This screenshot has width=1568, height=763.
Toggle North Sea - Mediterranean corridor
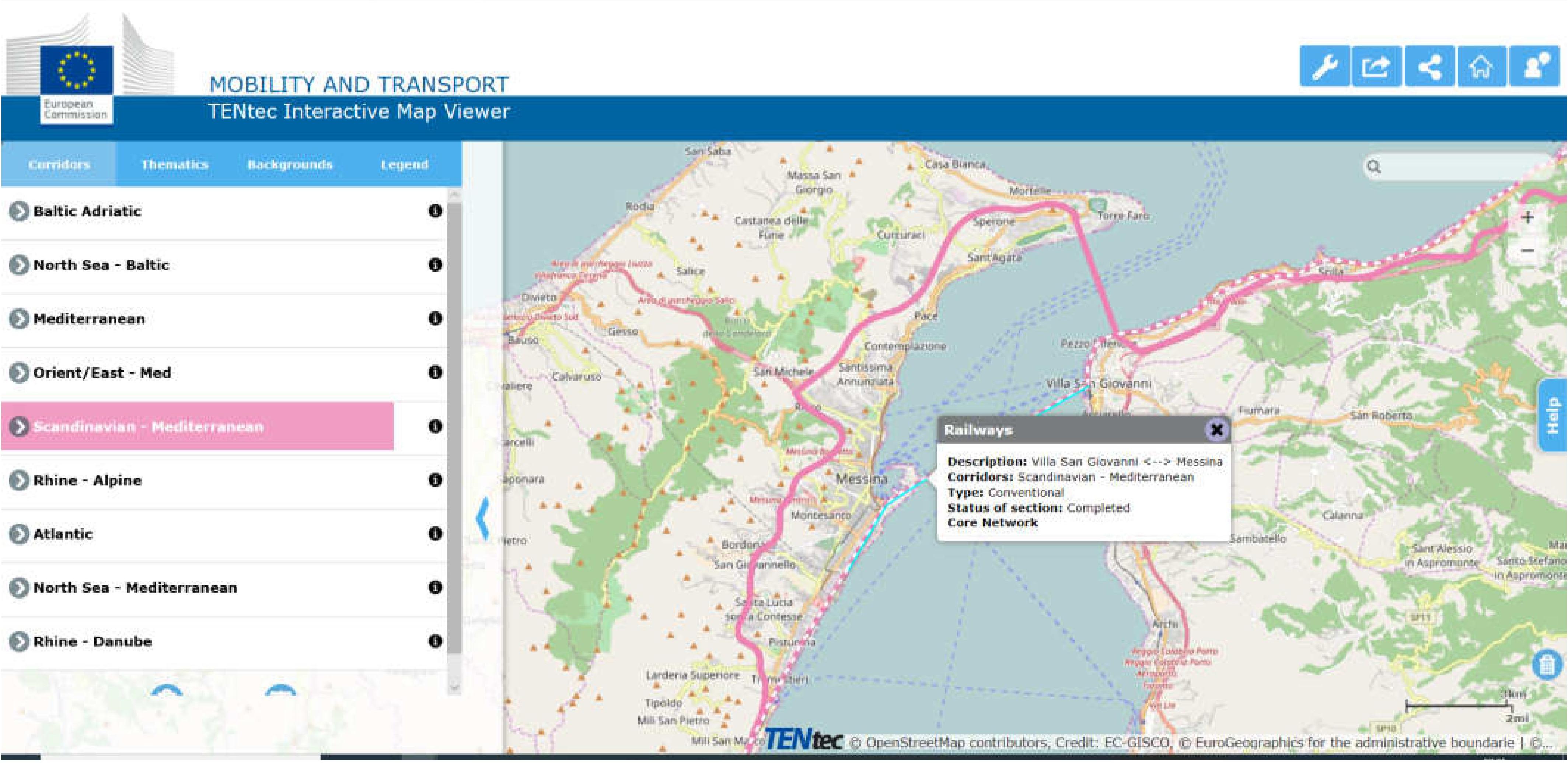coord(135,588)
